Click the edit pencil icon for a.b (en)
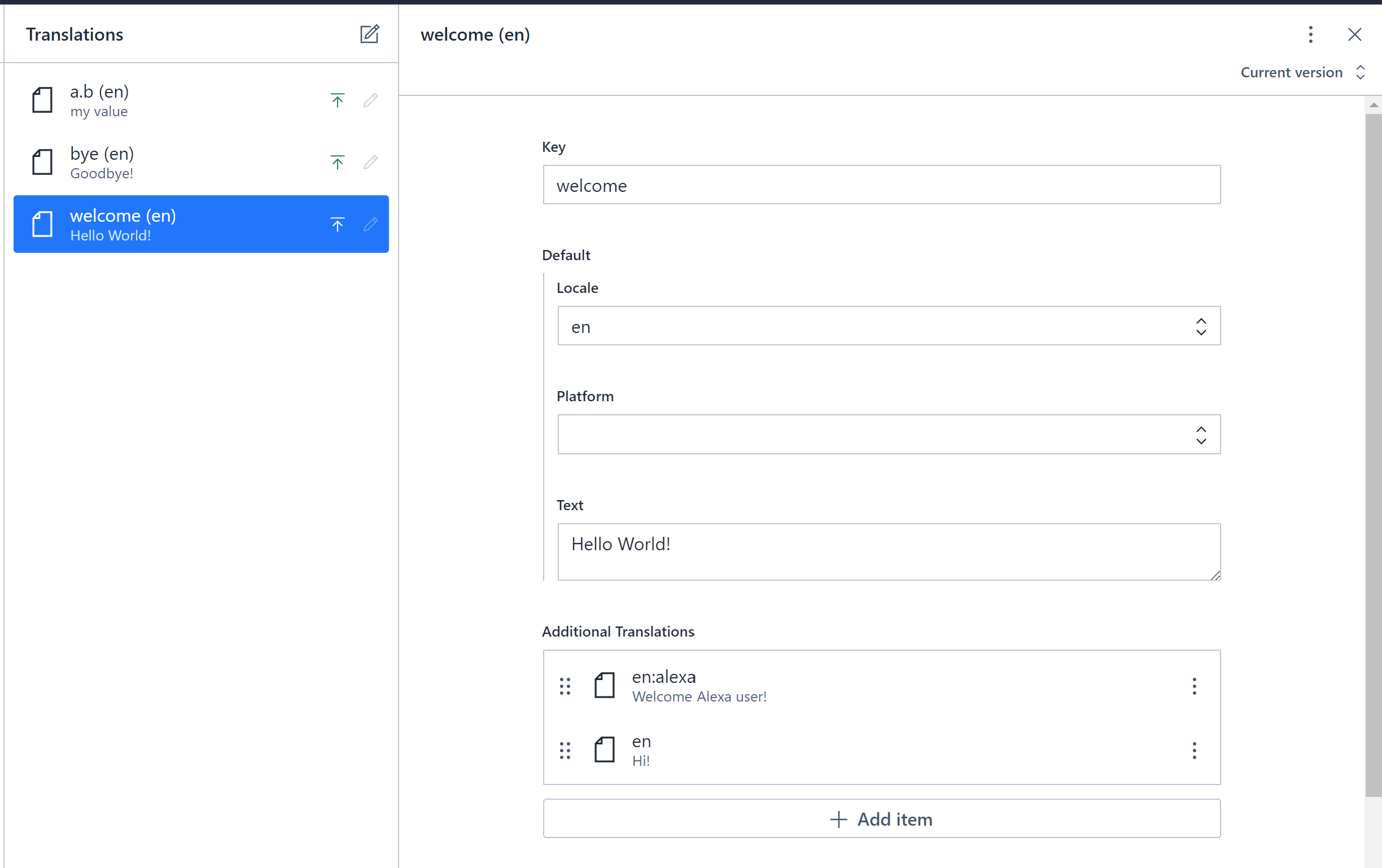This screenshot has width=1382, height=868. [370, 99]
